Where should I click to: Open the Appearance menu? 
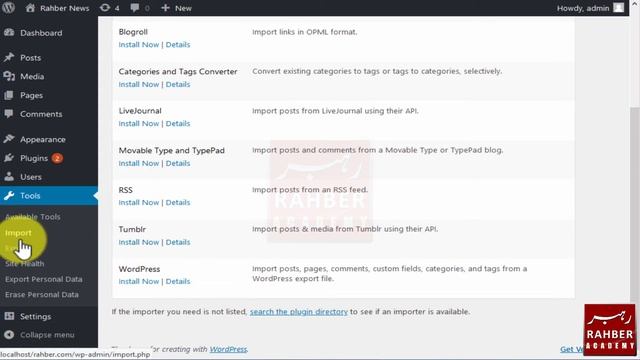click(43, 140)
